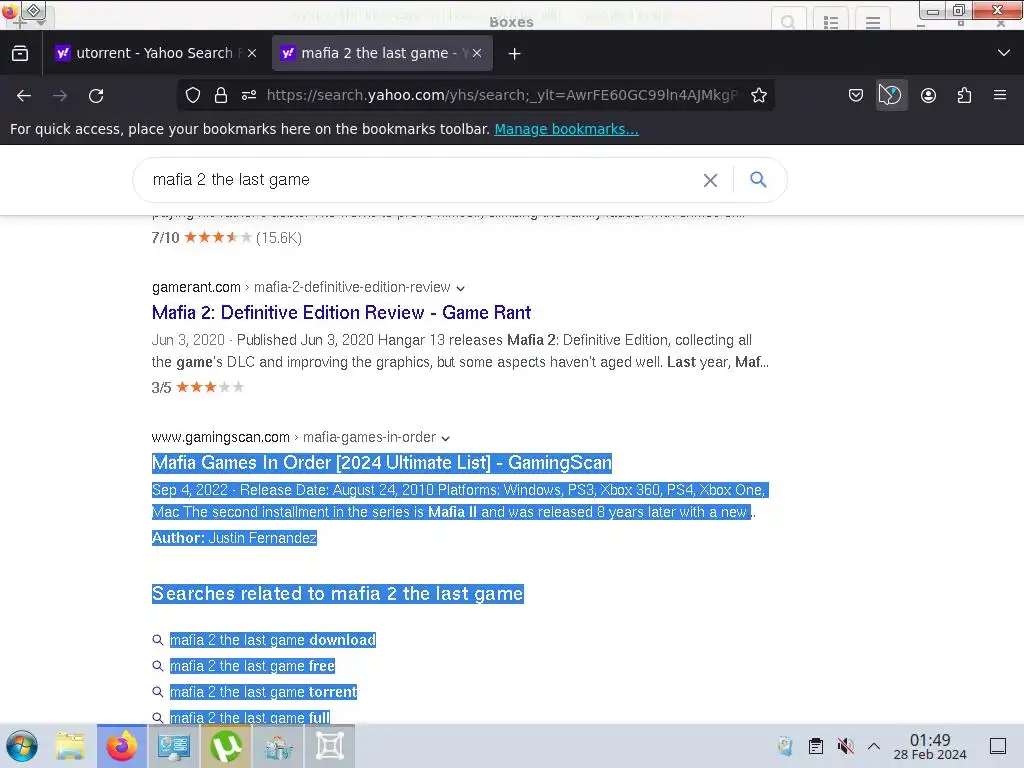Open the Windows Start menu orb
Image resolution: width=1024 pixels, height=768 pixels.
tap(22, 746)
